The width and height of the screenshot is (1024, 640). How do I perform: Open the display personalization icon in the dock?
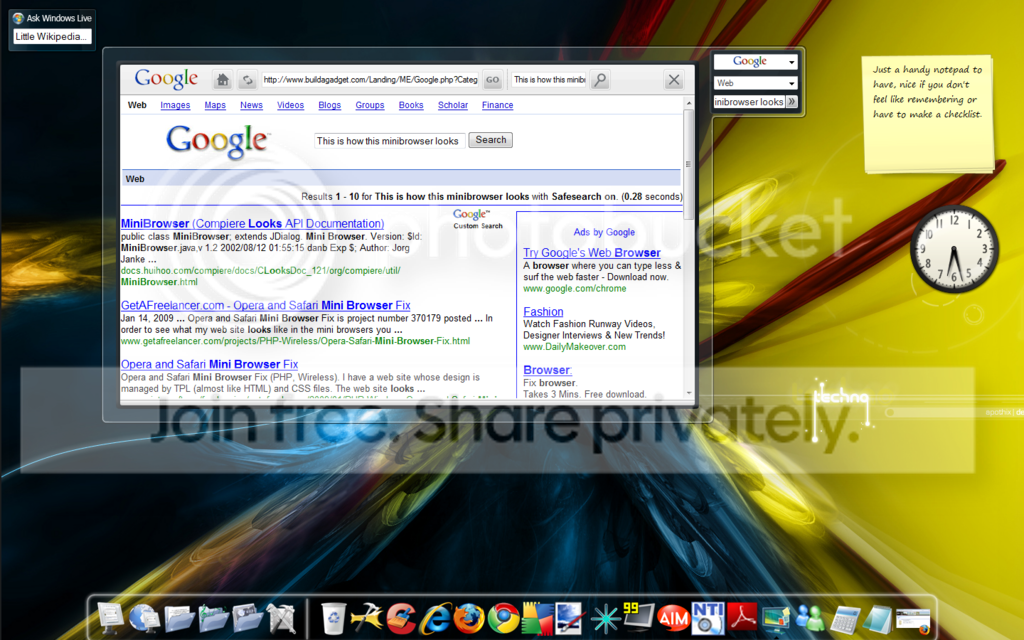[x=776, y=618]
